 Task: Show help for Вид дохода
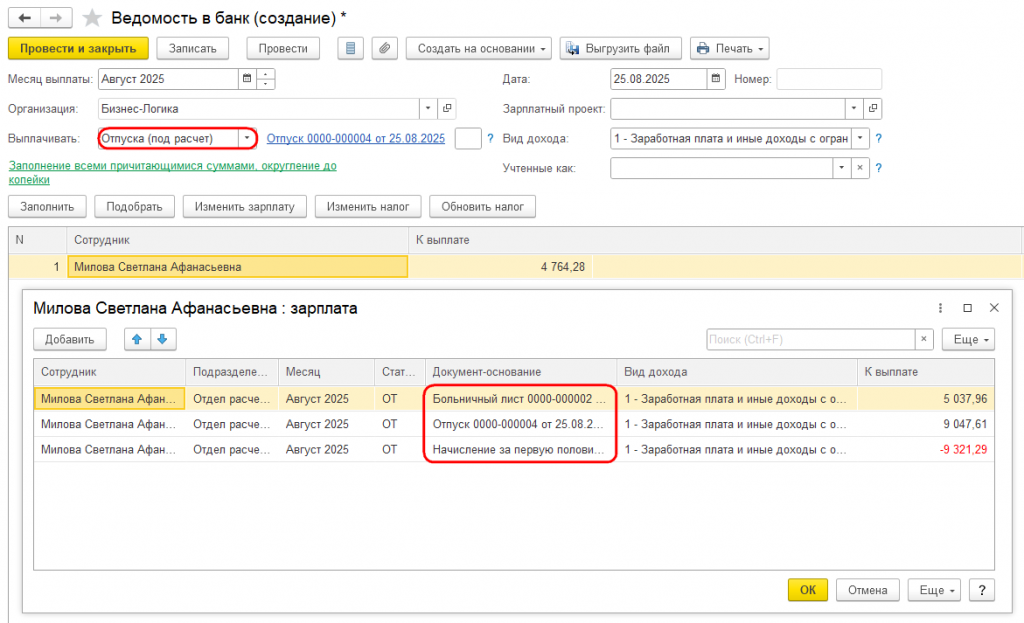[x=878, y=138]
